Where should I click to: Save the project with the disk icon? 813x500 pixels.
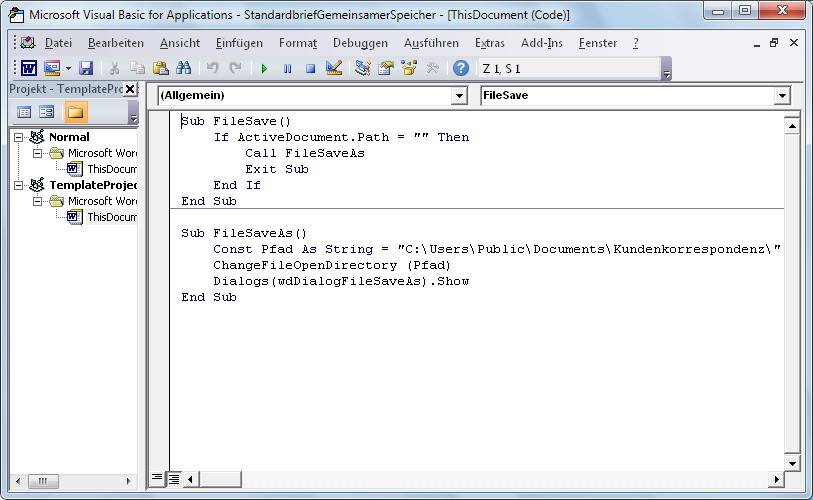(86, 68)
